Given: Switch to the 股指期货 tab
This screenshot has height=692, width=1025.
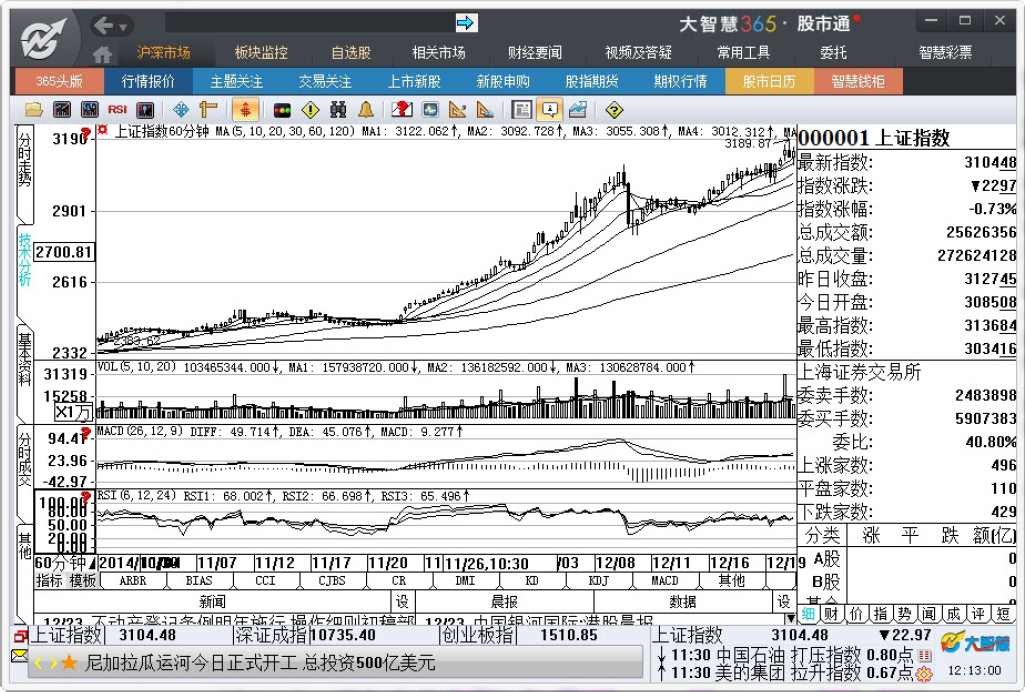Looking at the screenshot, I should pyautogui.click(x=592, y=82).
